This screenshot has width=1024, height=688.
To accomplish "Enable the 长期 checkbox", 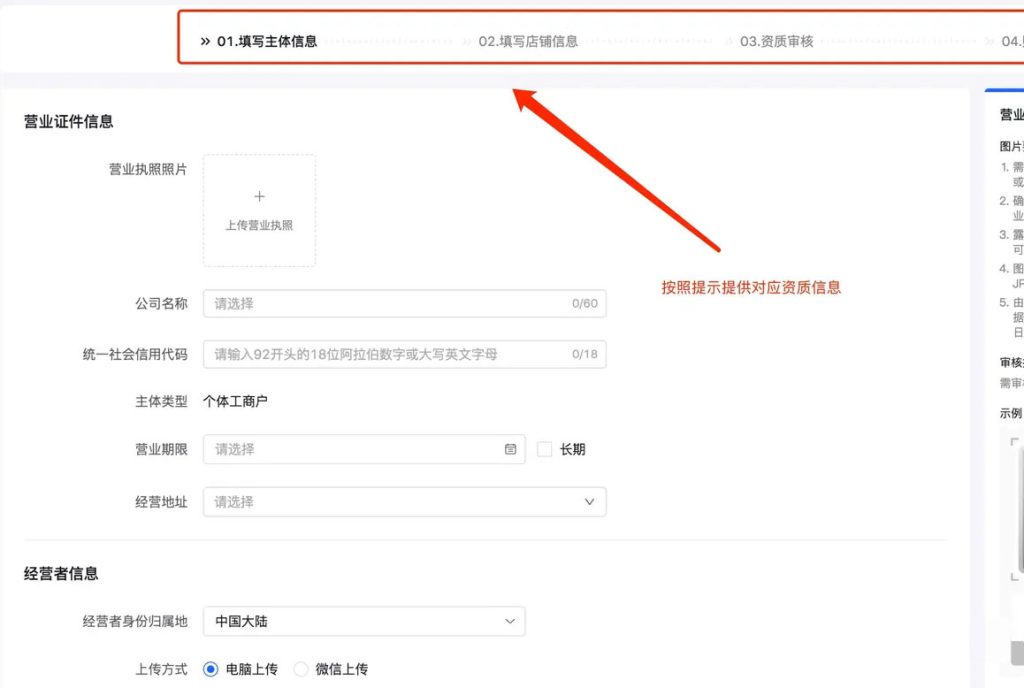I will [545, 450].
